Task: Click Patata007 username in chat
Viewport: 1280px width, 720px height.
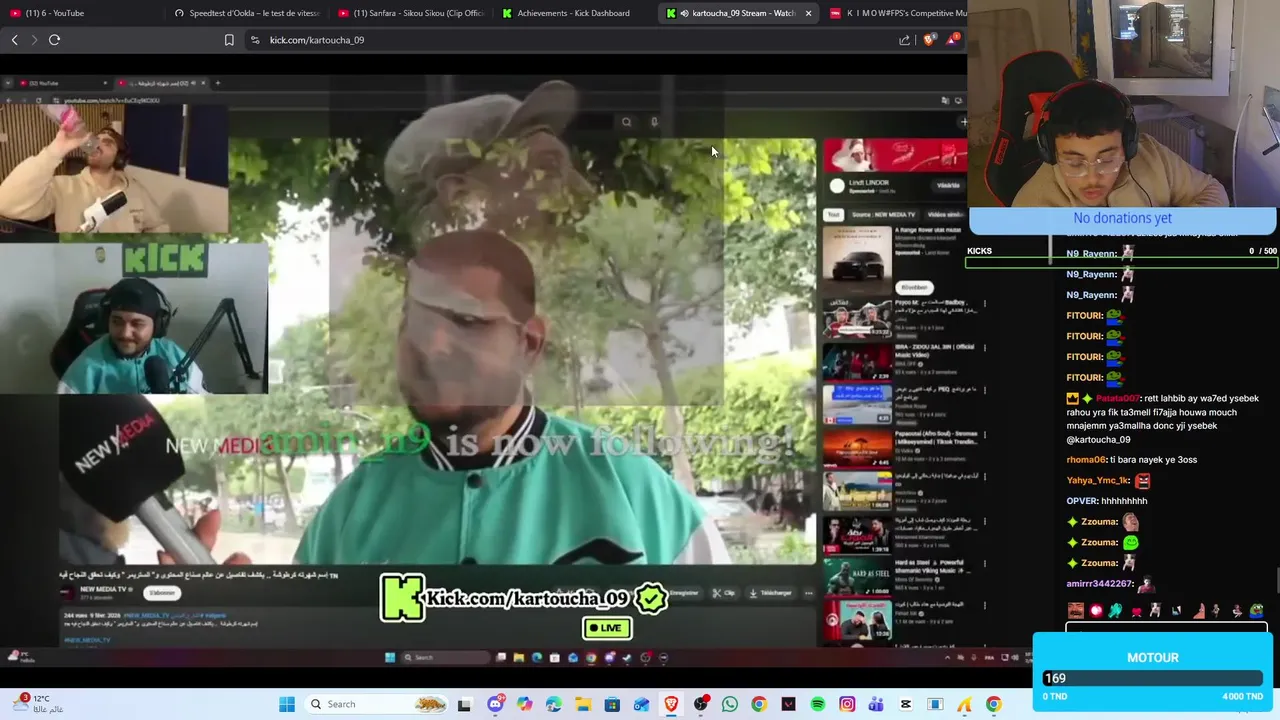Action: pos(1118,398)
